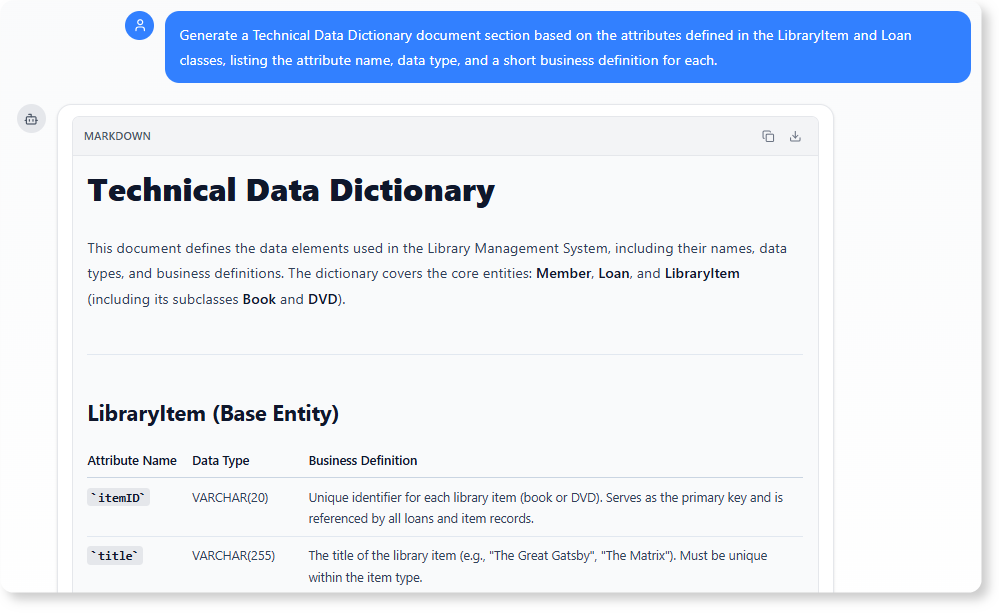Click the bold LibraryItem entity reference
Screen dimensions: 999x616
703,273
